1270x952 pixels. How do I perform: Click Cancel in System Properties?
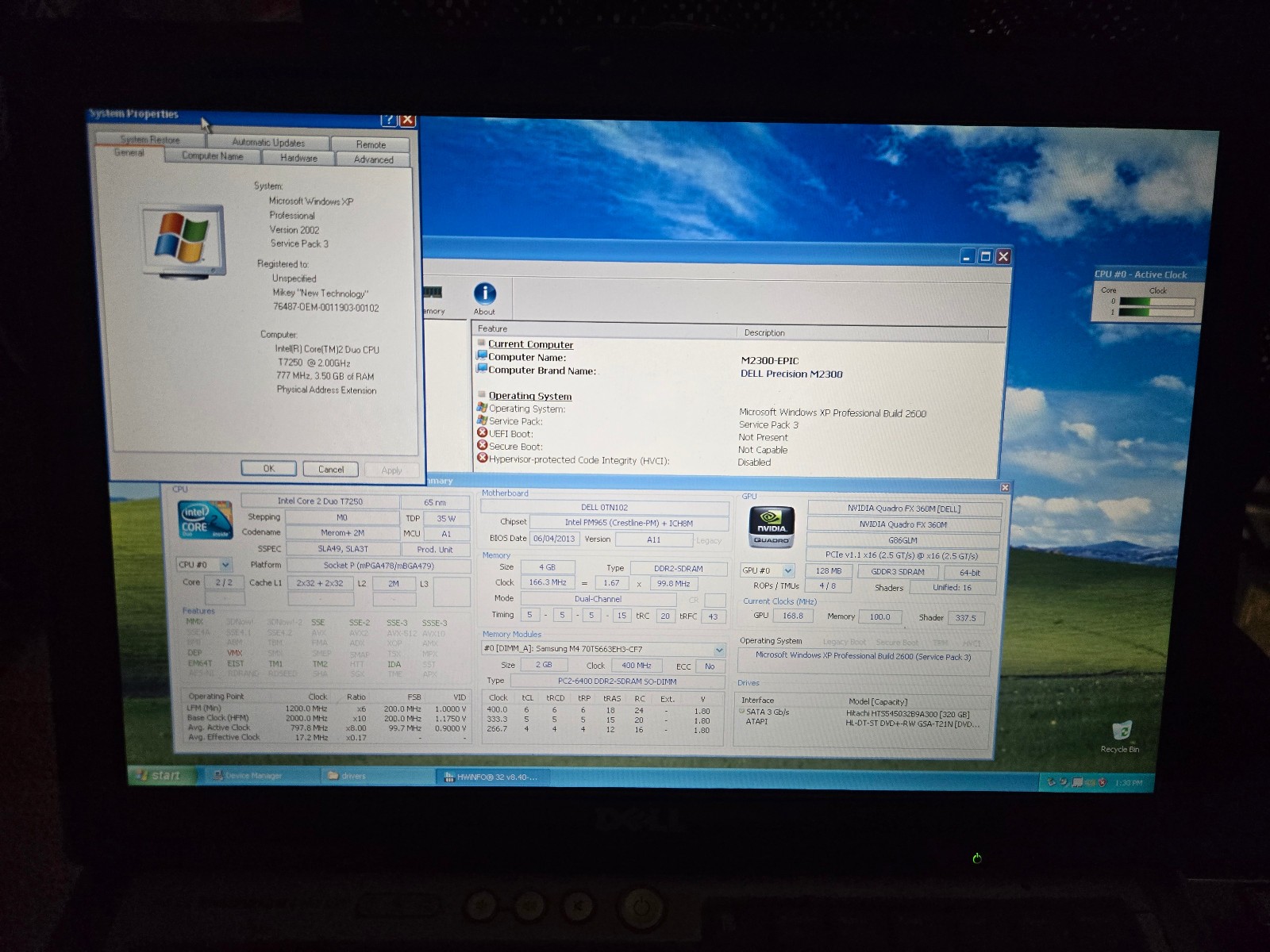click(331, 469)
